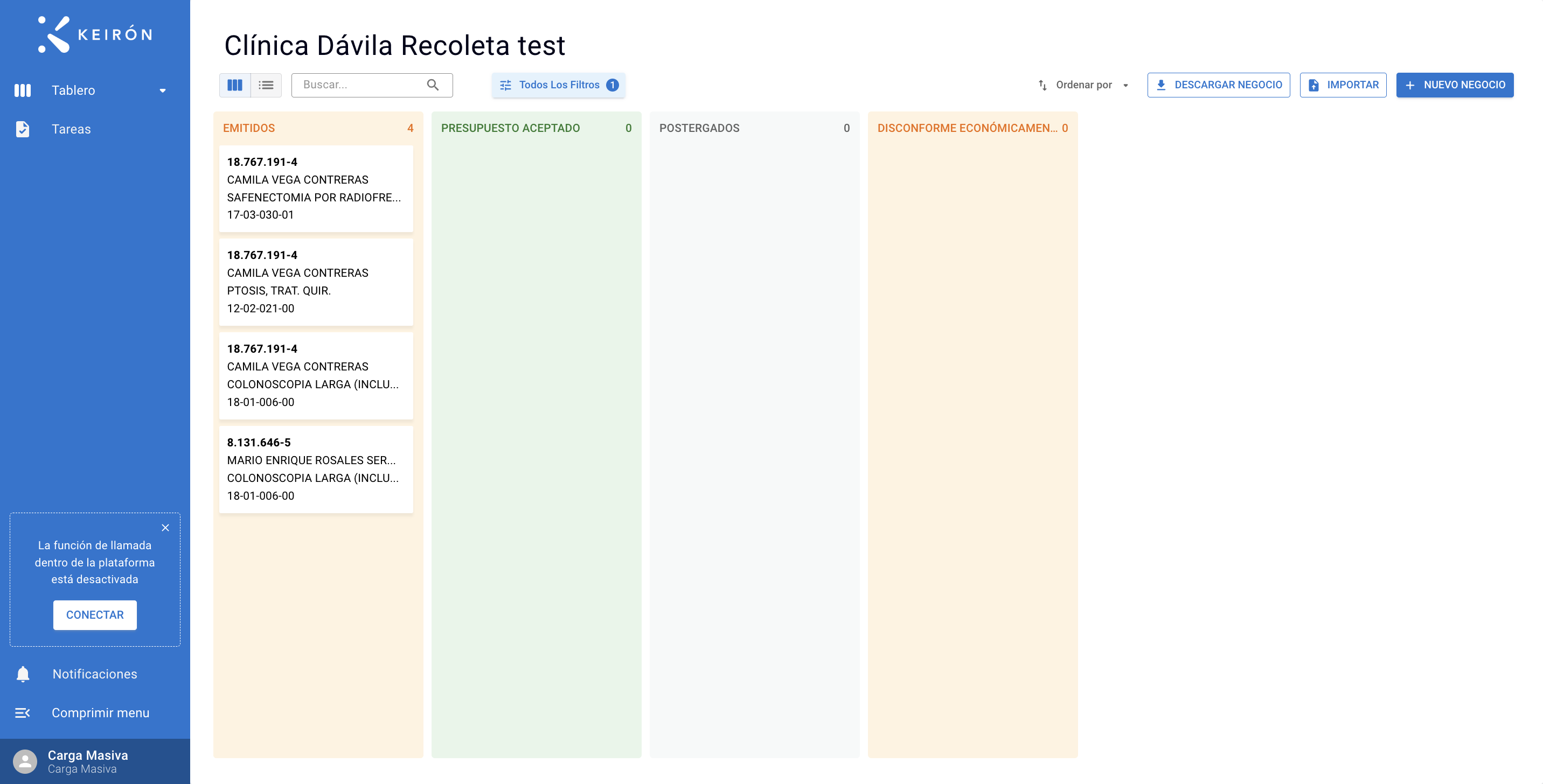Open Notificaciones
The image size is (1543, 784).
pos(95,674)
